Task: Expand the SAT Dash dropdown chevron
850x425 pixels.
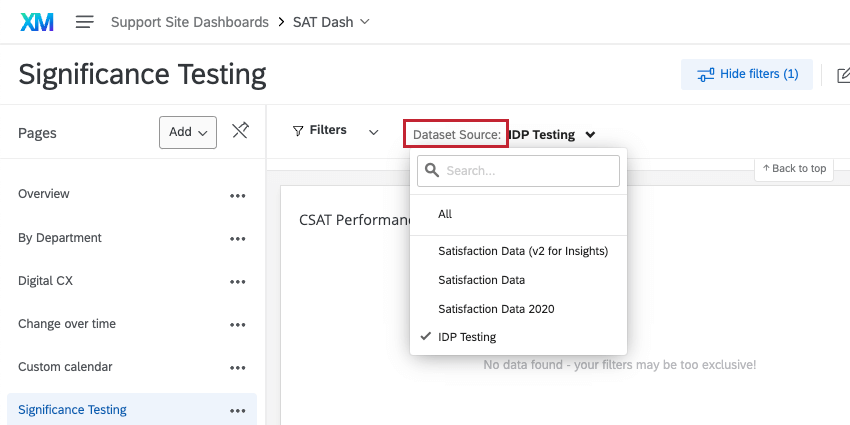Action: click(364, 21)
